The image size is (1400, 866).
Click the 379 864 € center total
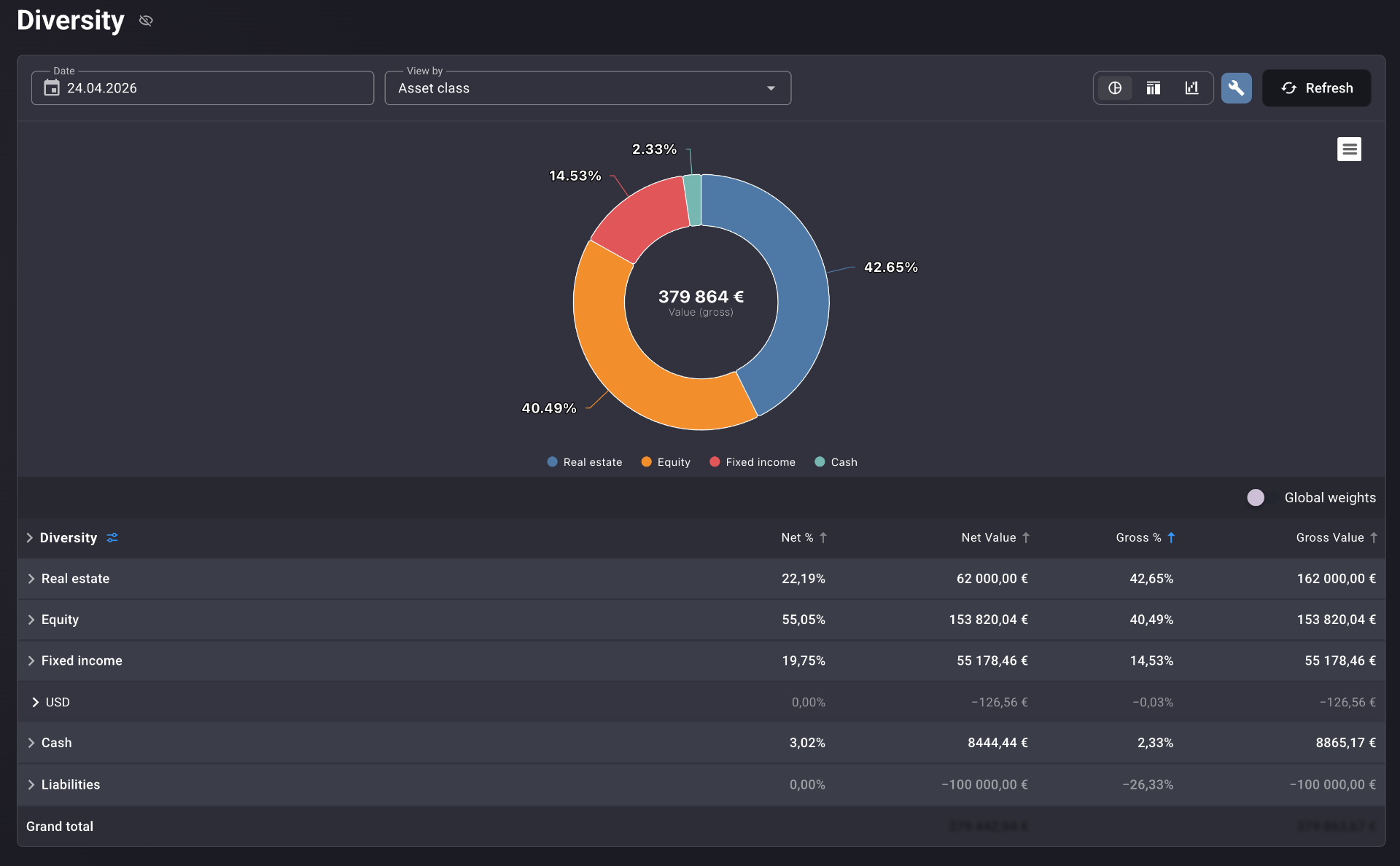[701, 297]
